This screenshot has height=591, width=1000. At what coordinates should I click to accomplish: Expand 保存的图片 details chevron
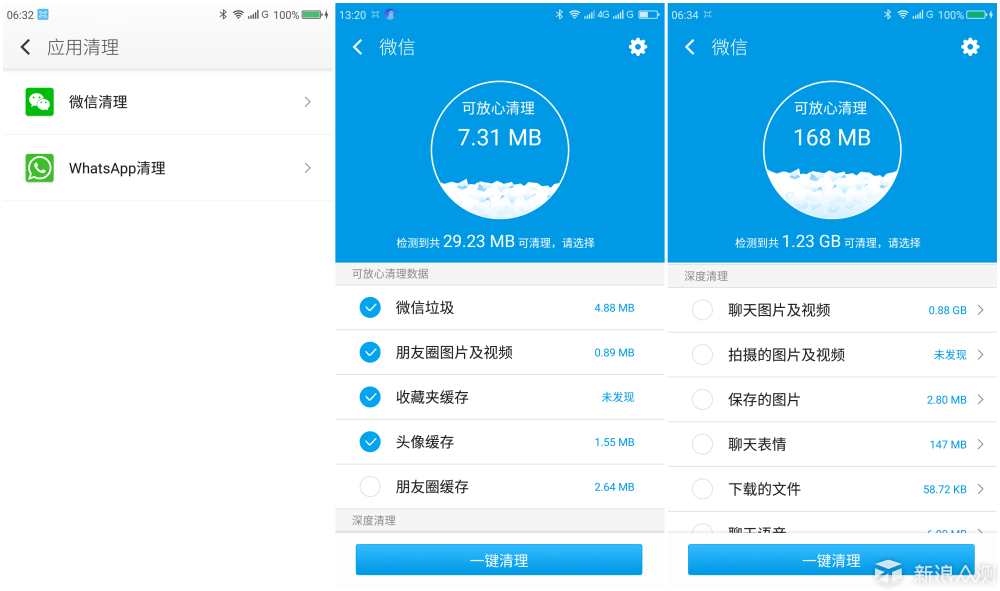980,400
